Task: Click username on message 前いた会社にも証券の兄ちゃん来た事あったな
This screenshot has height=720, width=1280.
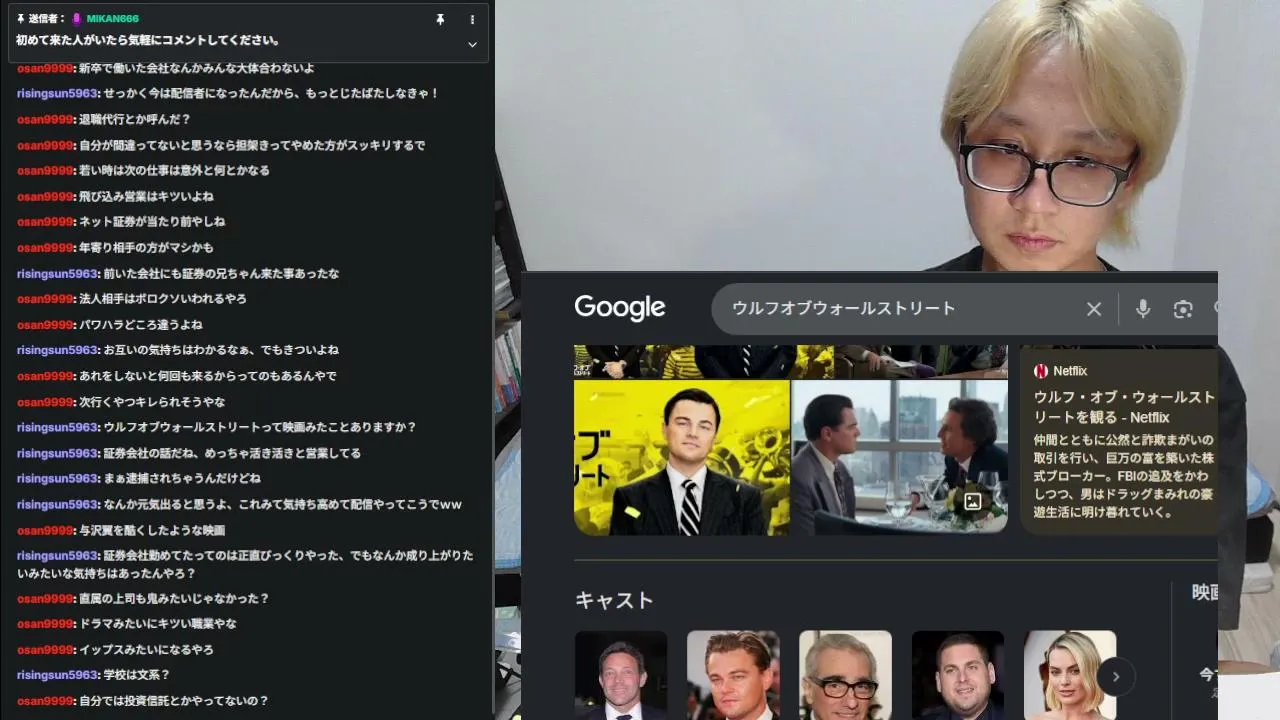Action: [57, 274]
